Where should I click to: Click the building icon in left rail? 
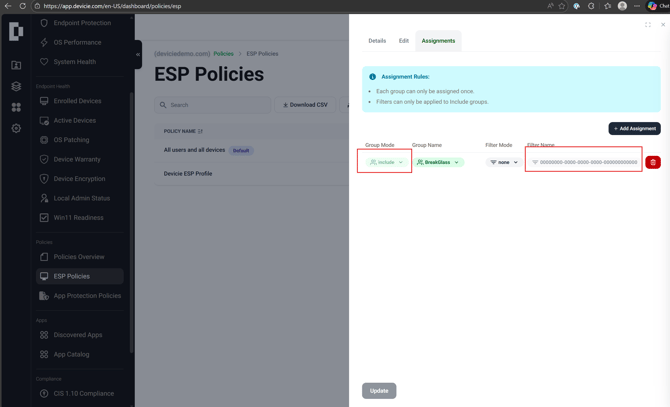(x=16, y=65)
